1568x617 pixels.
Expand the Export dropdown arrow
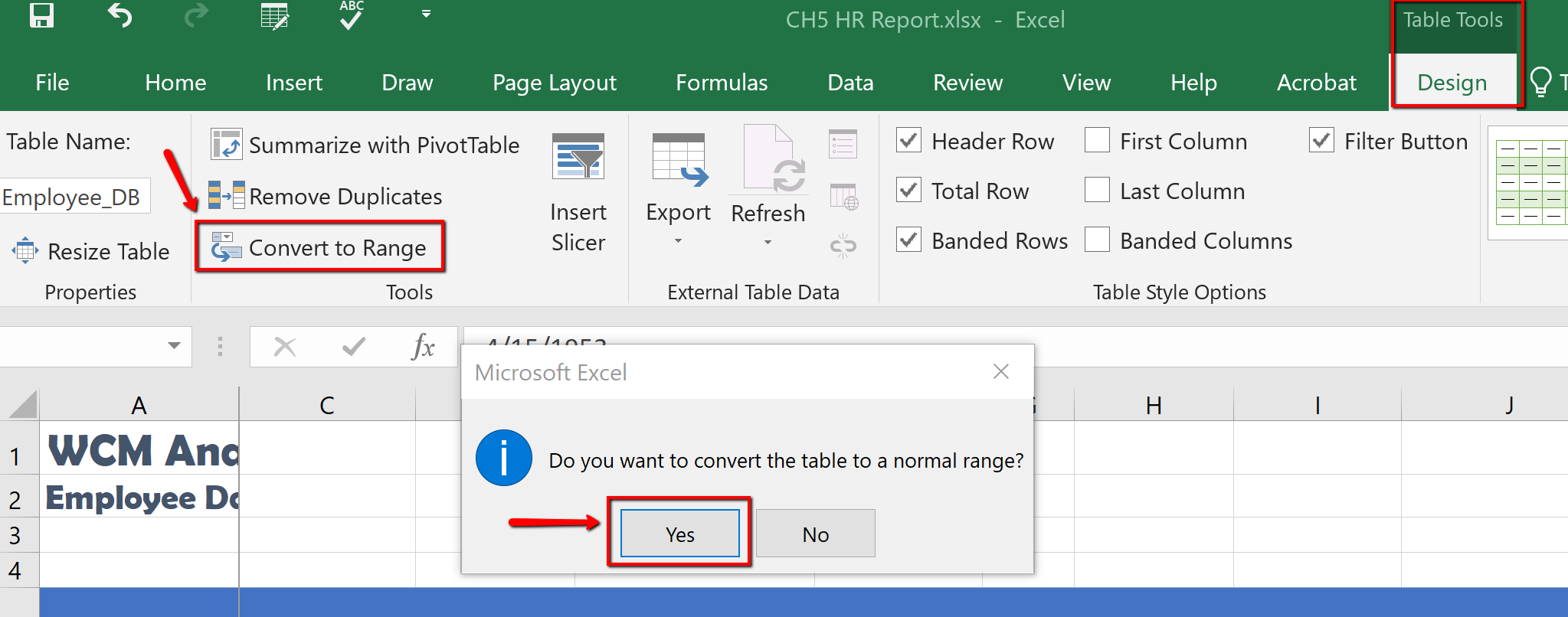coord(678,241)
